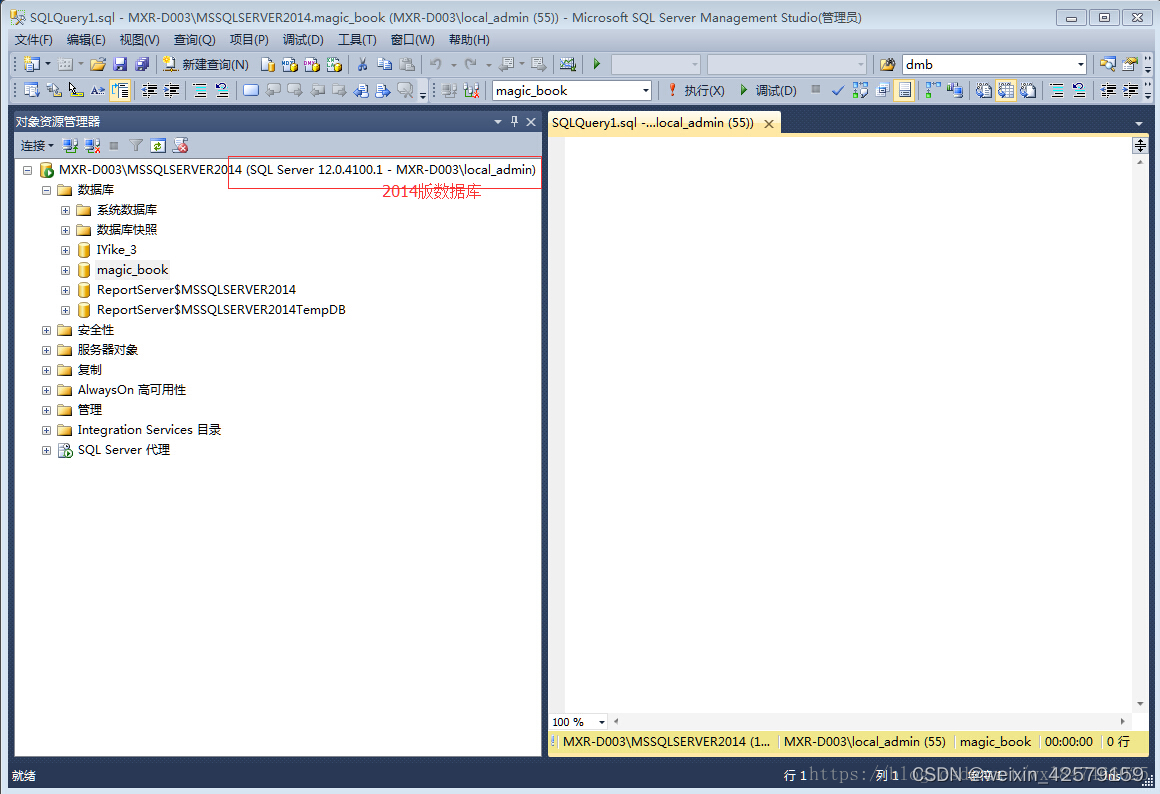Click the Connect Object Explorer icon beside 连接

pos(70,146)
